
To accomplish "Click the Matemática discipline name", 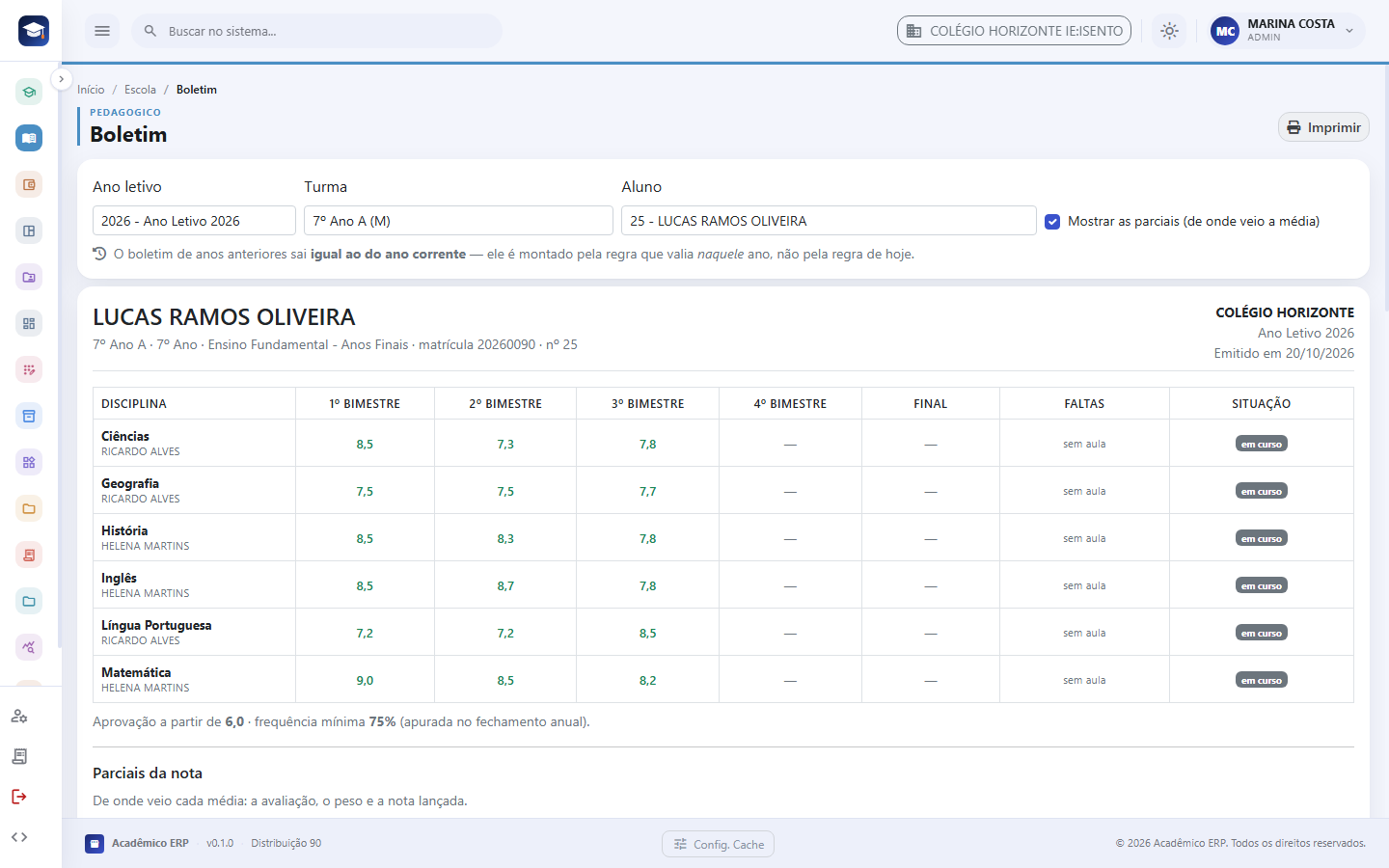I will click(136, 672).
